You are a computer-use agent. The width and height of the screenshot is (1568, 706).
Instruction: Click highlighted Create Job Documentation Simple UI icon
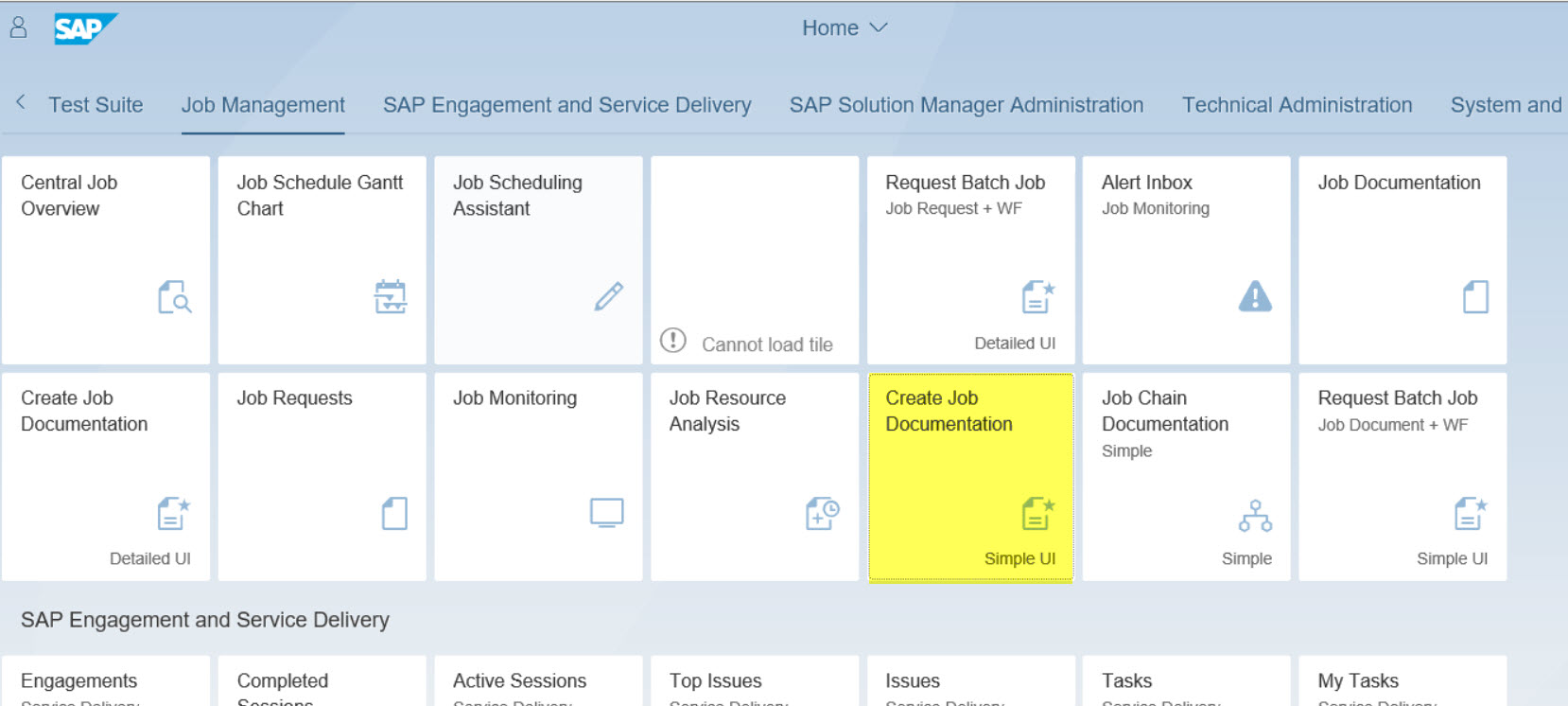coord(1038,514)
